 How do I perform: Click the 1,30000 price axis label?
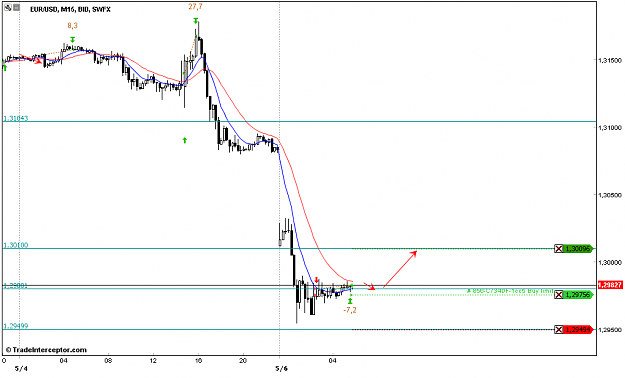tap(609, 262)
